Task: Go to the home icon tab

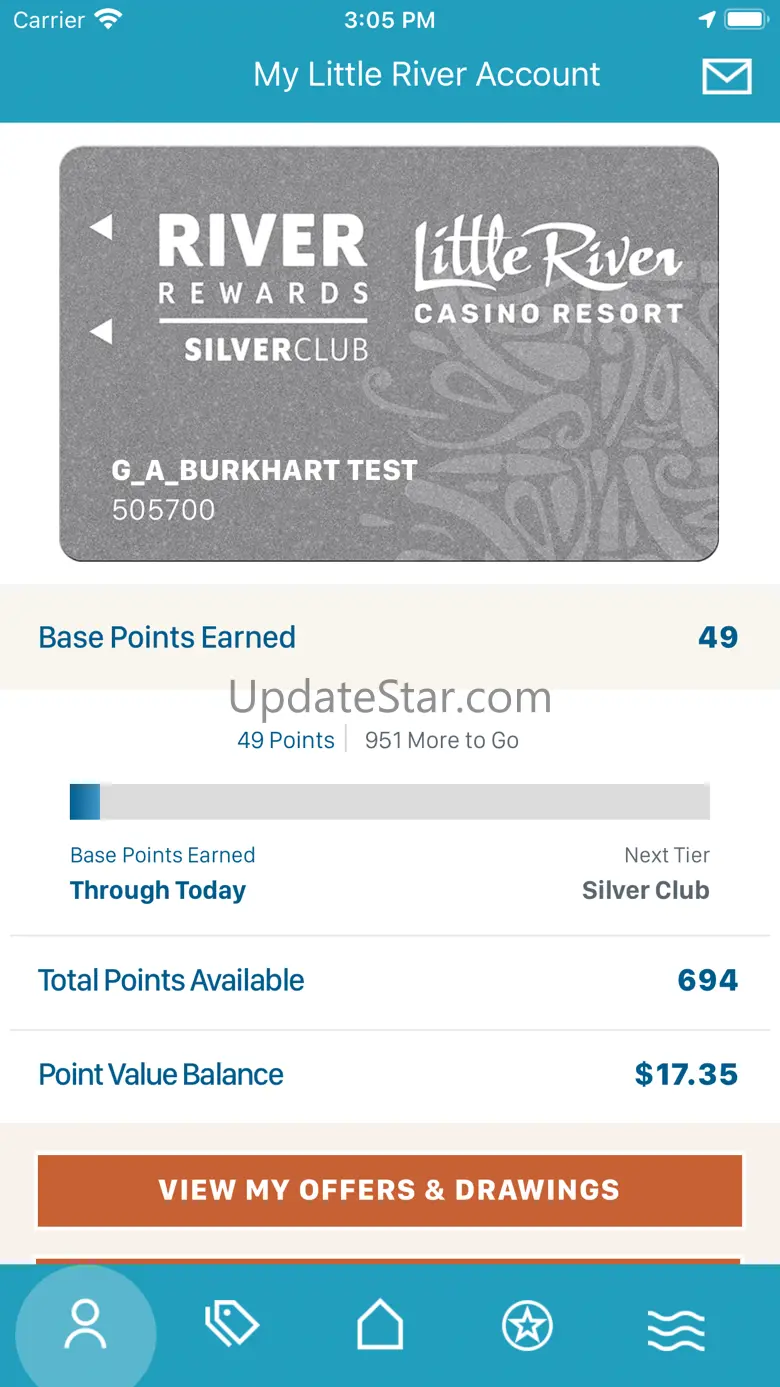Action: coord(380,1326)
